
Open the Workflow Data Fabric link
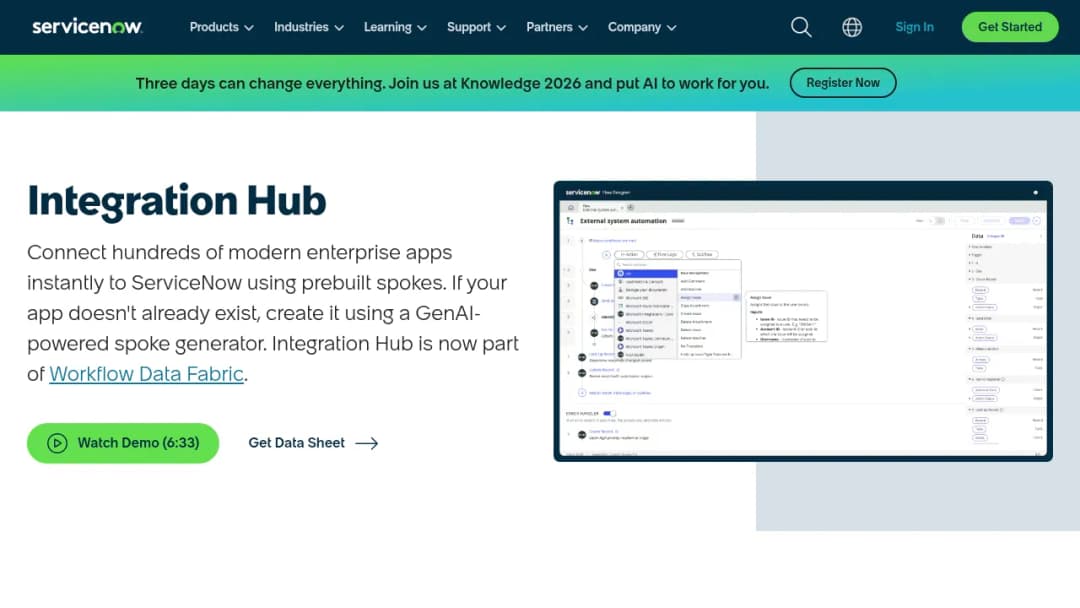click(x=146, y=374)
